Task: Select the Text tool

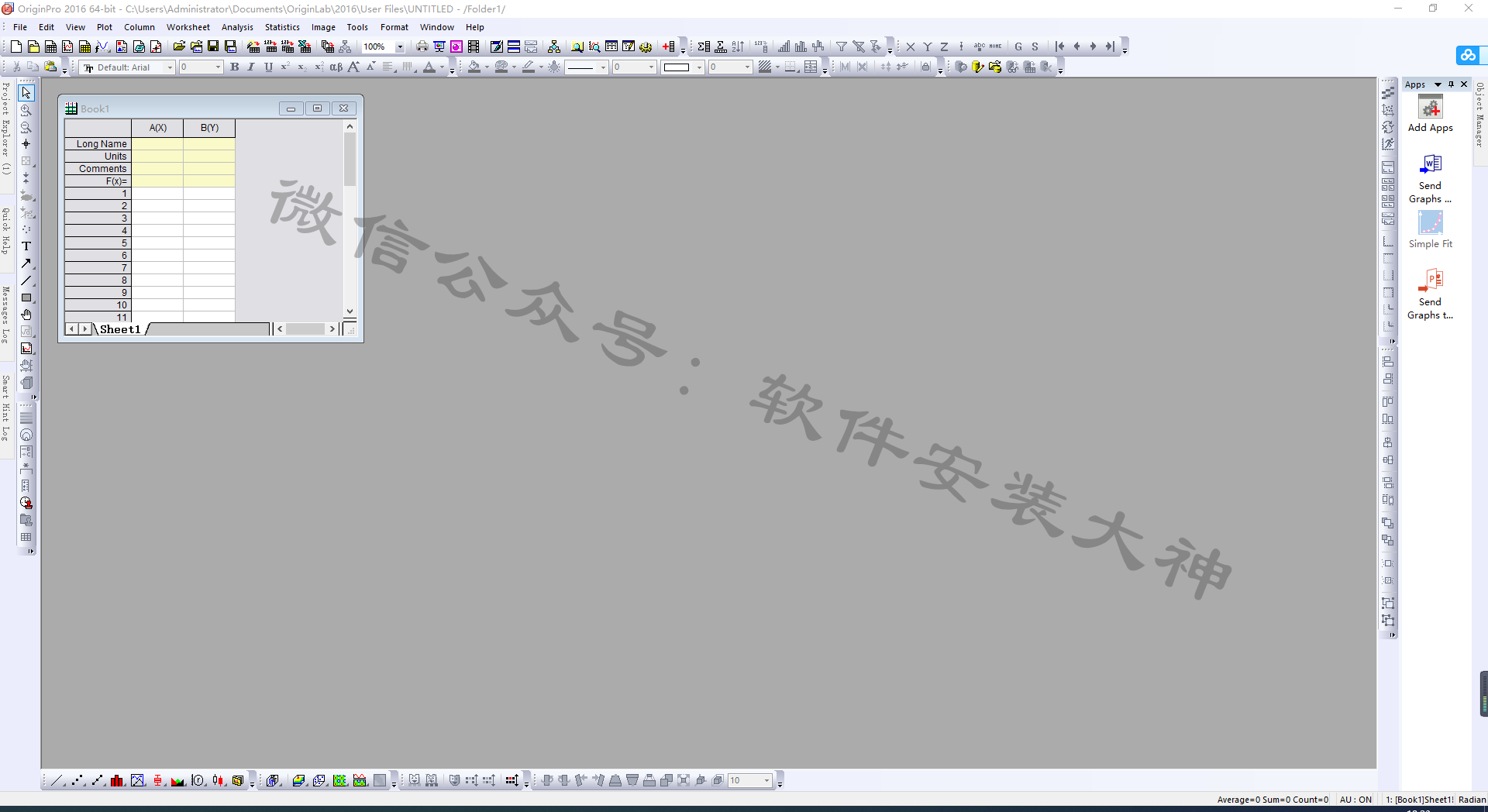Action: tap(26, 246)
